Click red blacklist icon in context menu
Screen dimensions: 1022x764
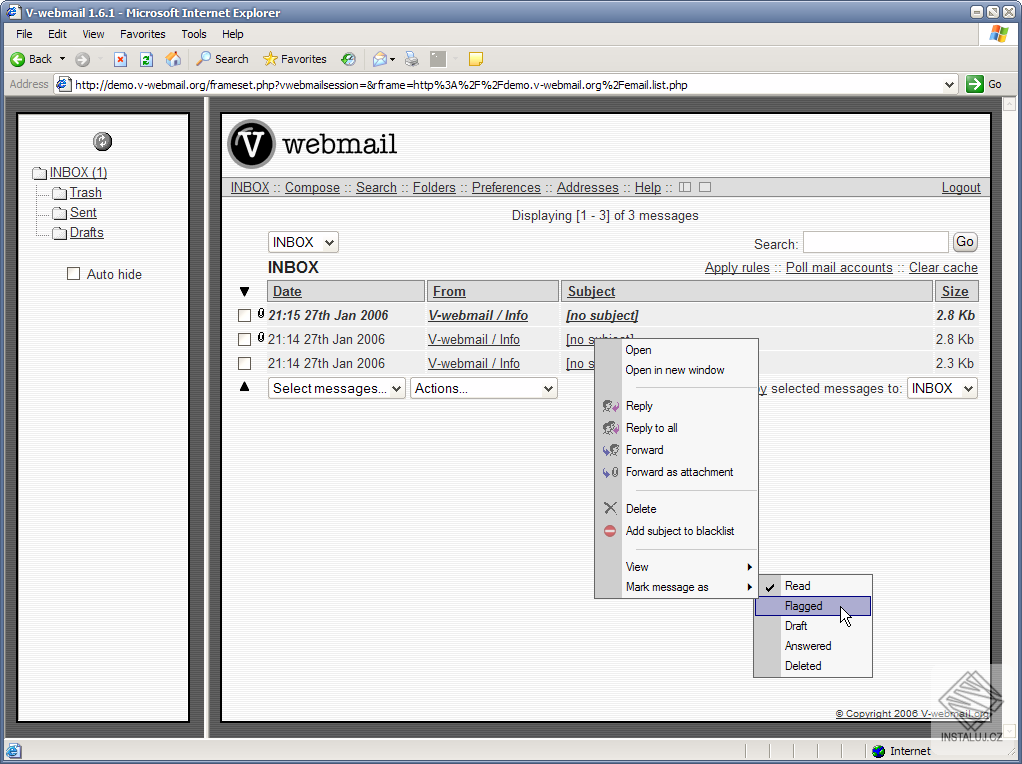(x=611, y=531)
